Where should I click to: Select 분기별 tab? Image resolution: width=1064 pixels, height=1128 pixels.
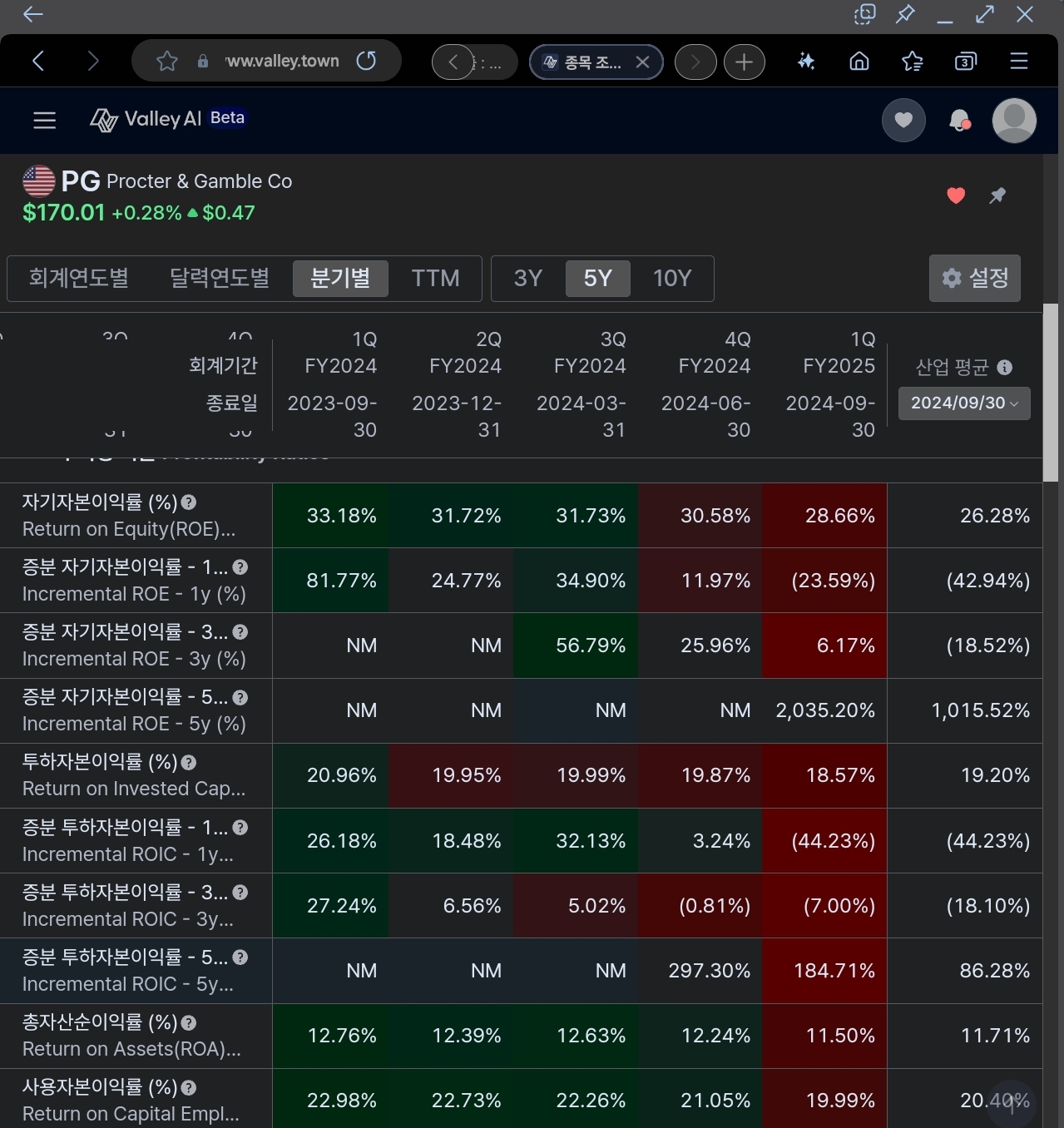pyautogui.click(x=340, y=278)
